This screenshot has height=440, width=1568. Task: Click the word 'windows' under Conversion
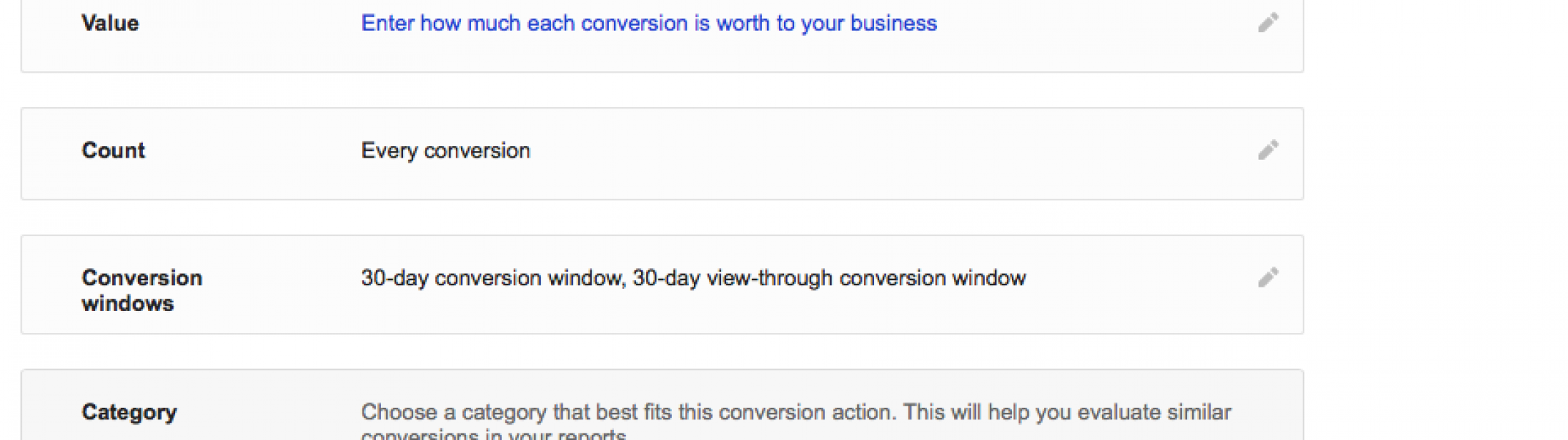127,304
